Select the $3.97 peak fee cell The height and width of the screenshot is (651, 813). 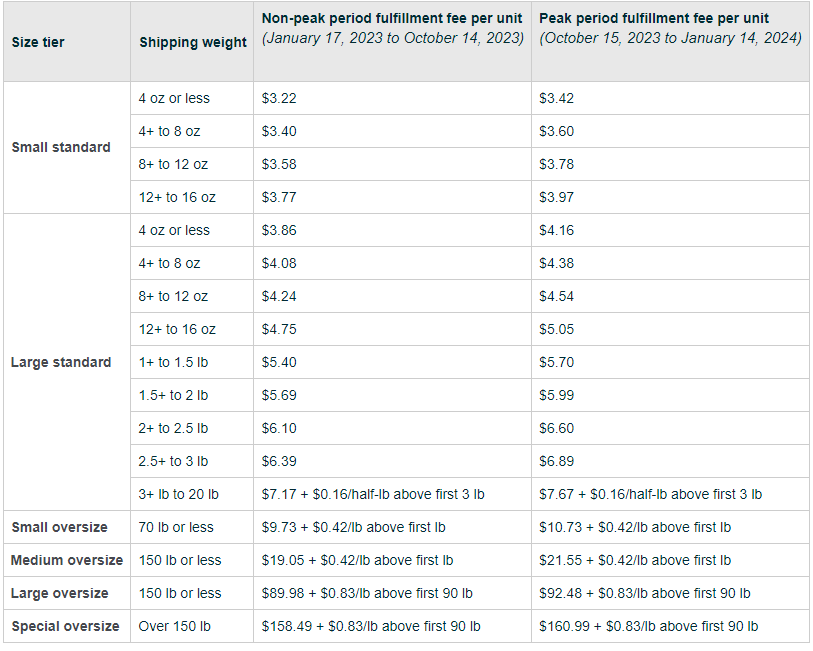[670, 197]
